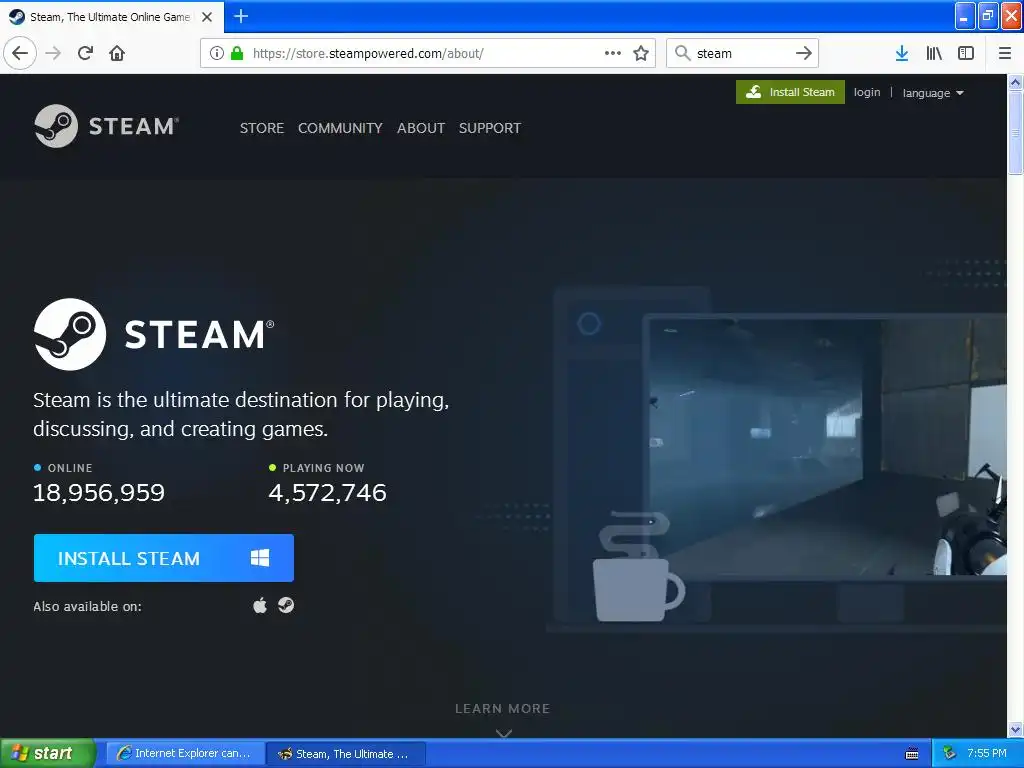Click the Steam logo in page header
The image size is (1024, 768).
pos(106,125)
